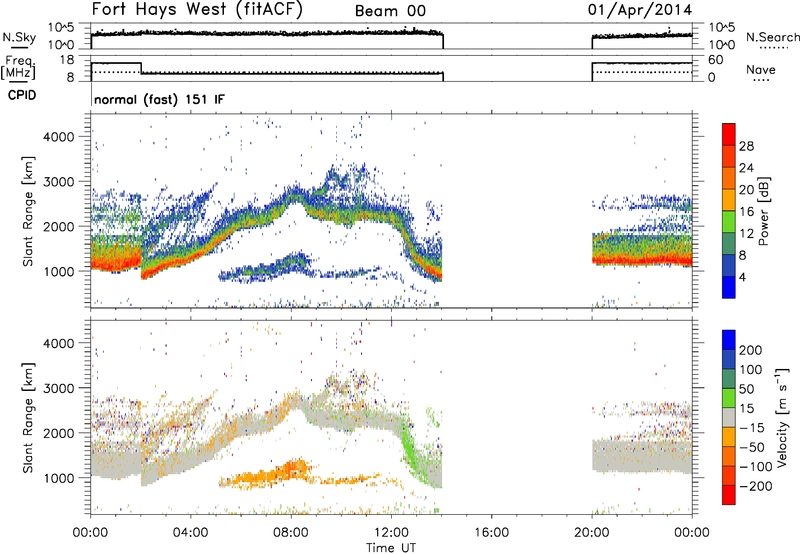The image size is (800, 554).
Task: Click the dotted line sample under "Nave"
Action: [x=762, y=81]
